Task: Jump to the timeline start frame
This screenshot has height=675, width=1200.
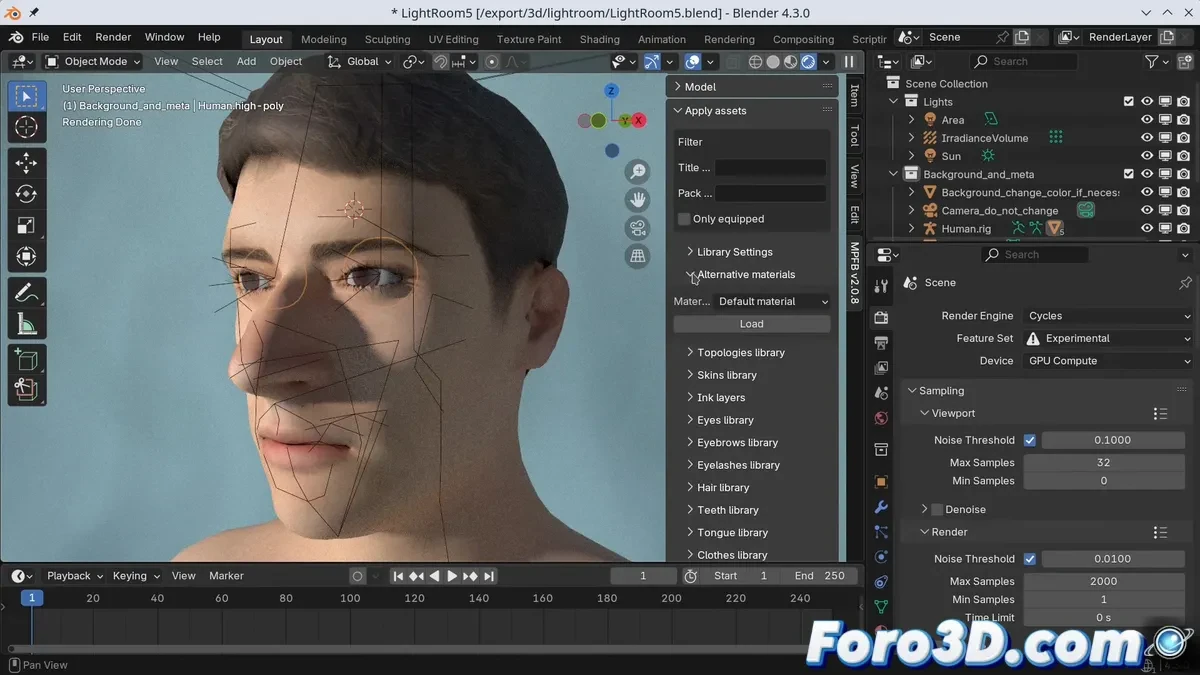Action: click(x=398, y=576)
